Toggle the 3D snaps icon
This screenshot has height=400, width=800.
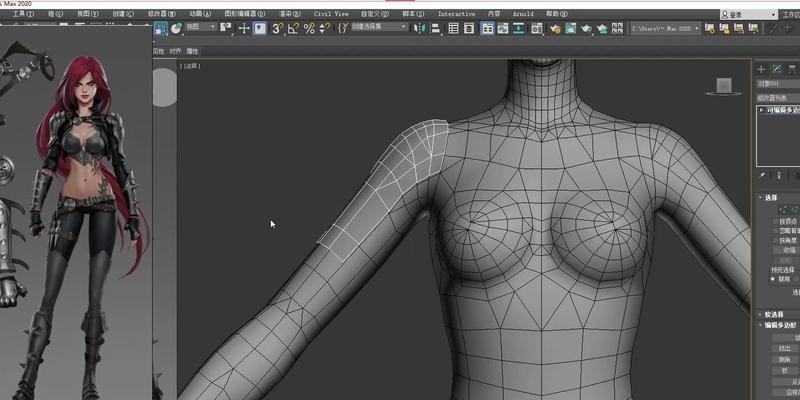pyautogui.click(x=277, y=28)
